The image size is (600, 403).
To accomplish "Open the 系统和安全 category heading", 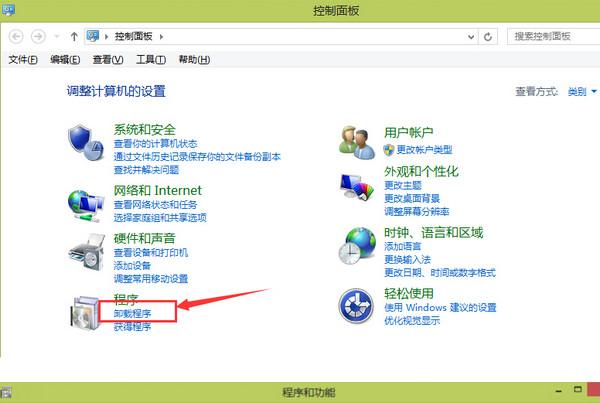I will (145, 130).
